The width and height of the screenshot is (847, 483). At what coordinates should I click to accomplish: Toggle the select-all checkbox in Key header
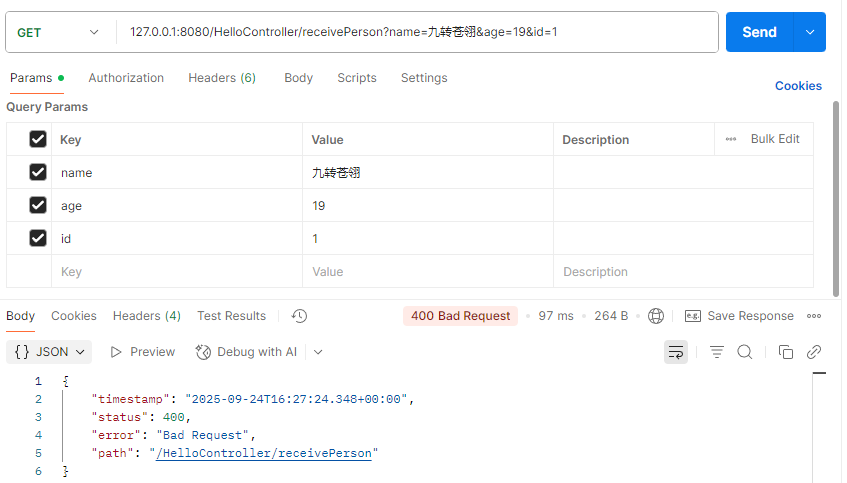click(38, 139)
